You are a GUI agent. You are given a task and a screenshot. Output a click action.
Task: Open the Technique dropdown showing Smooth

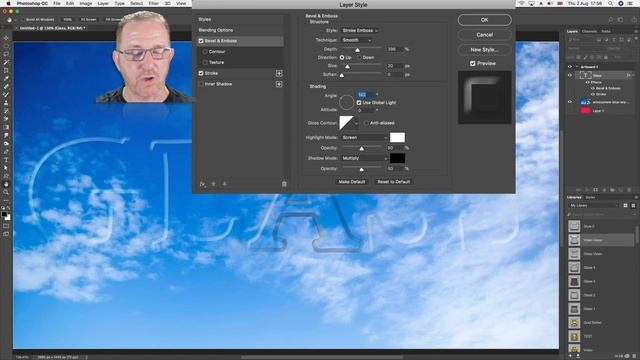[356, 40]
